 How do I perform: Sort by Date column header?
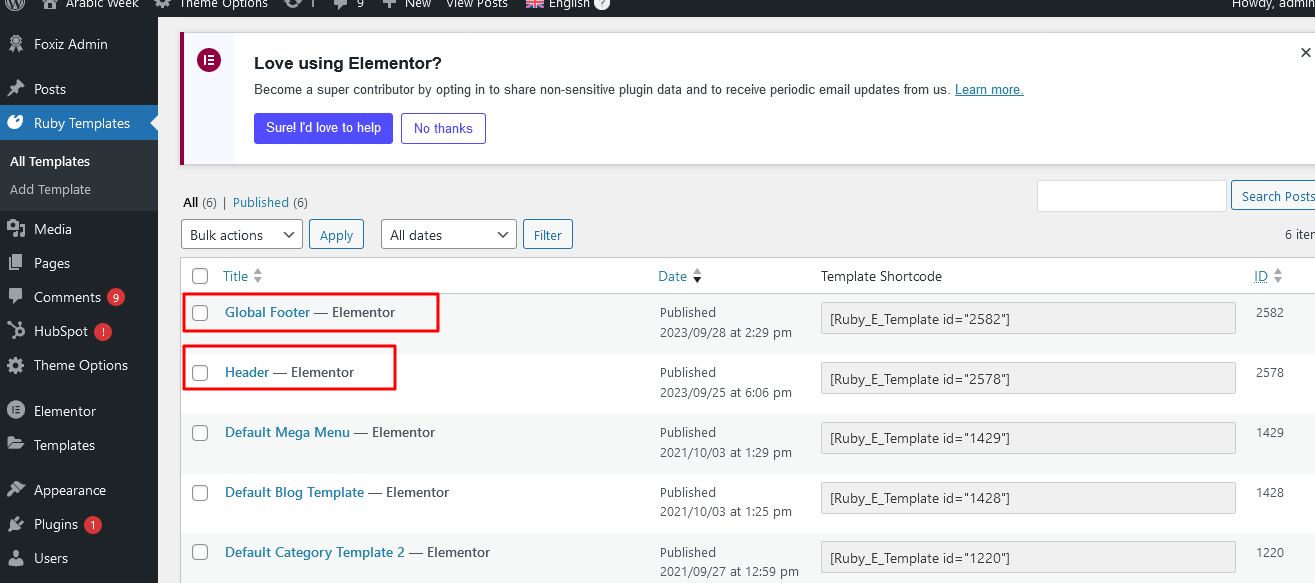[680, 276]
